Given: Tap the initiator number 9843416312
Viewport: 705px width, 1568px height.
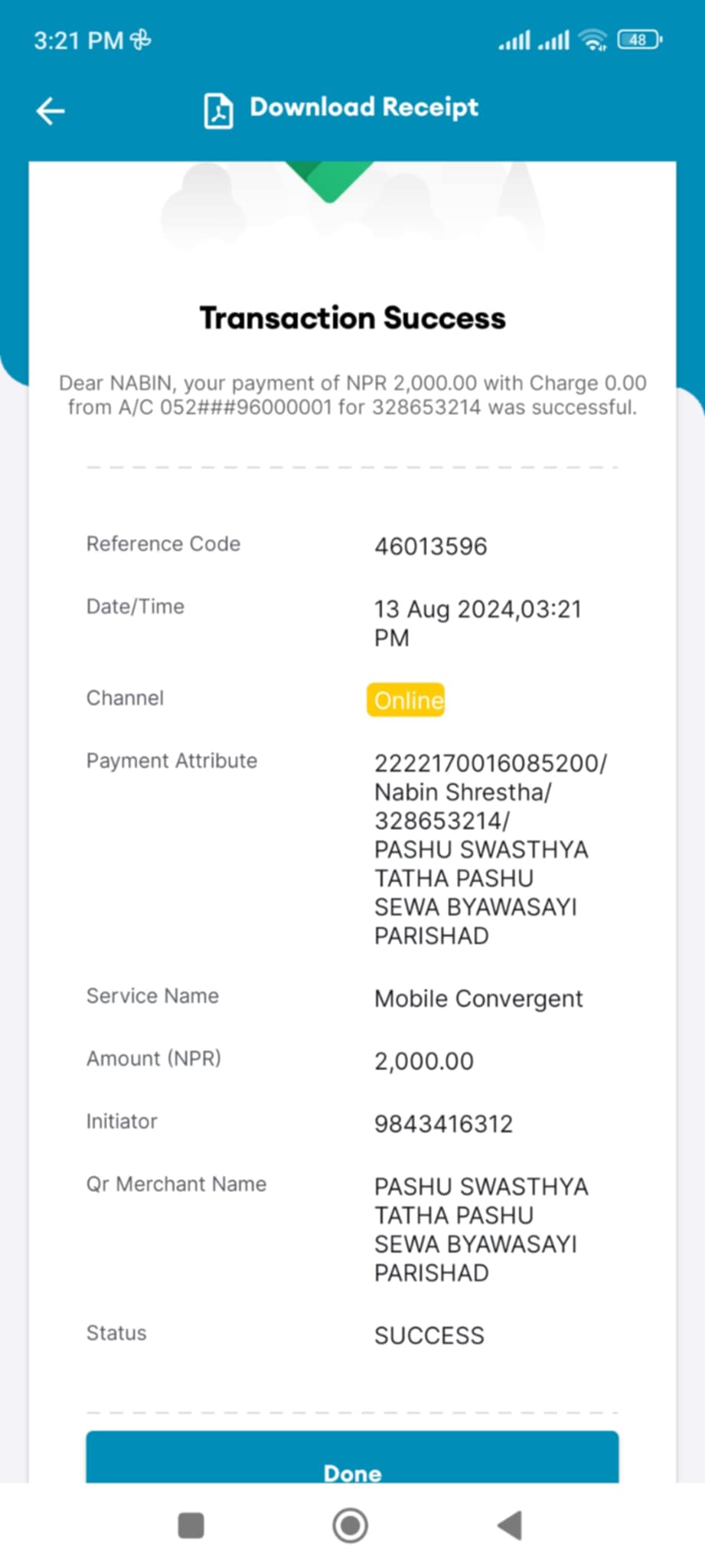Looking at the screenshot, I should pos(443,1124).
